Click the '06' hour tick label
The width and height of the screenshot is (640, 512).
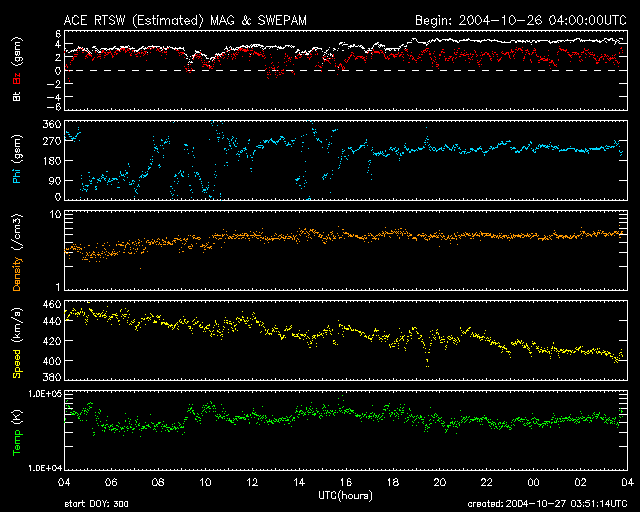pos(111,483)
